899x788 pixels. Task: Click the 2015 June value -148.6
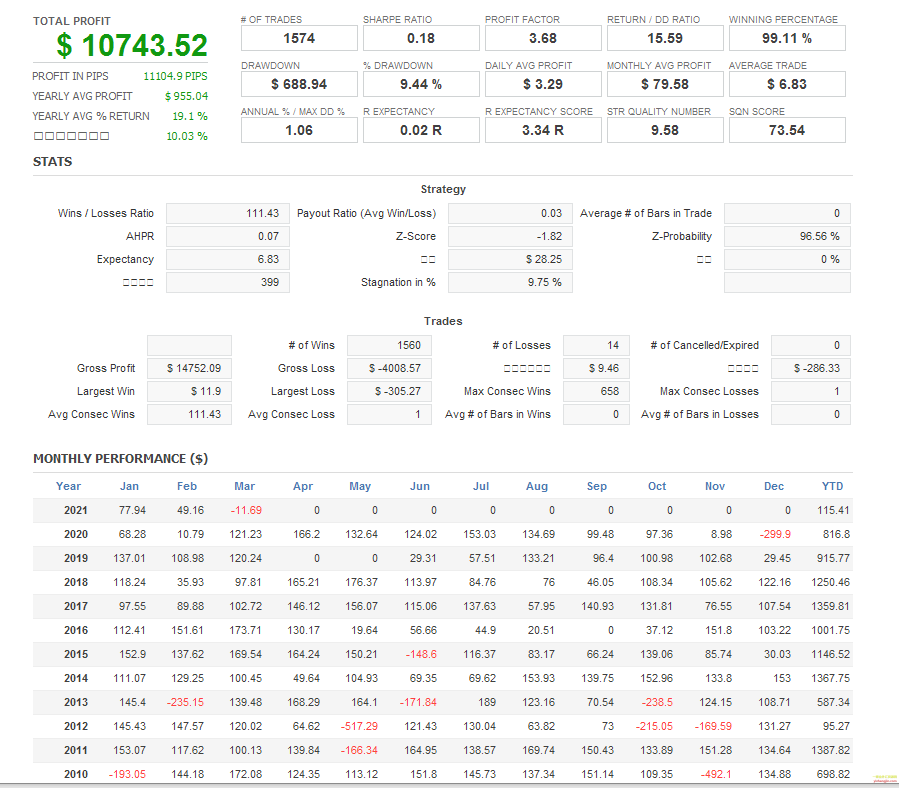421,654
